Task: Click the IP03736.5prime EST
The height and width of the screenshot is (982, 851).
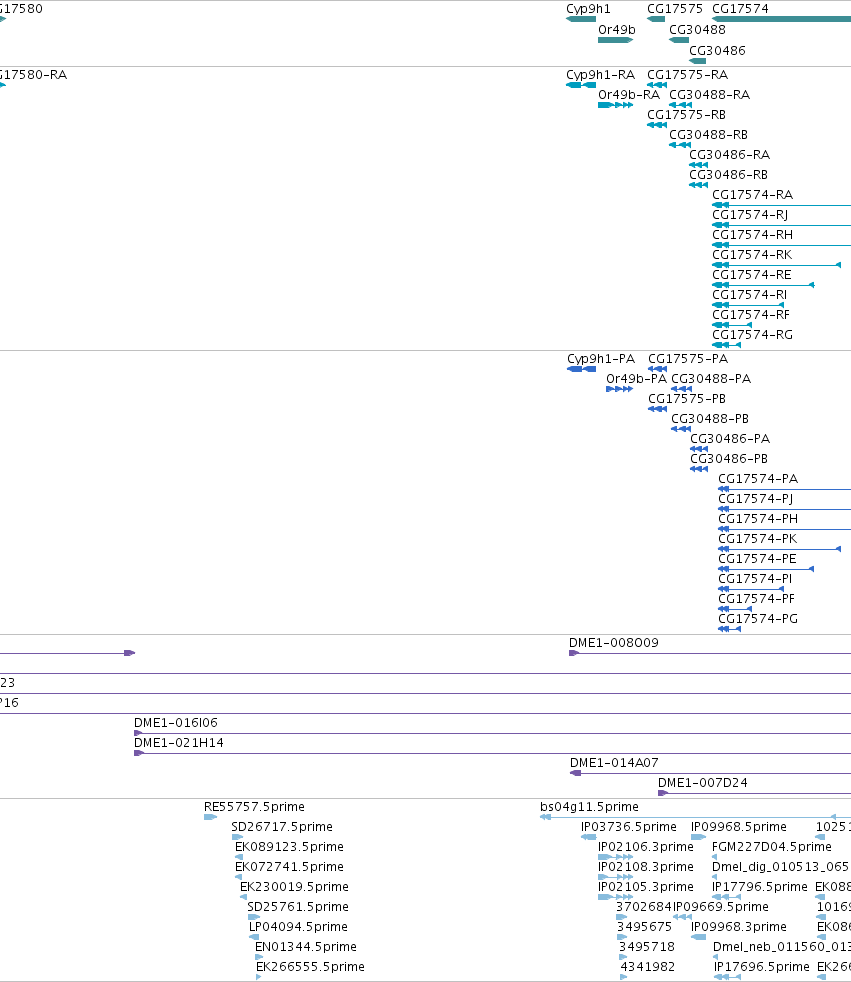Action: [x=589, y=837]
